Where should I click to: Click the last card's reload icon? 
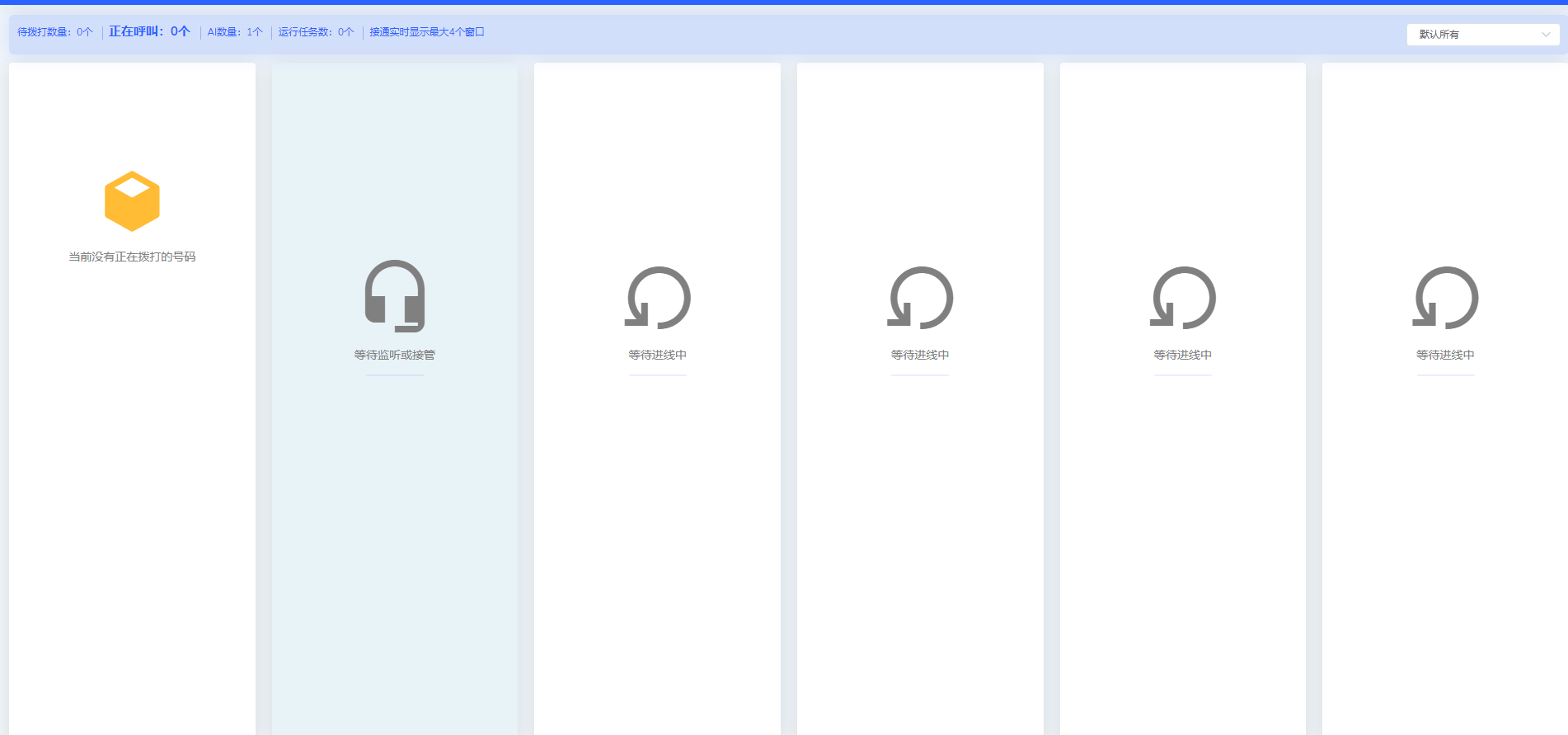1446,297
